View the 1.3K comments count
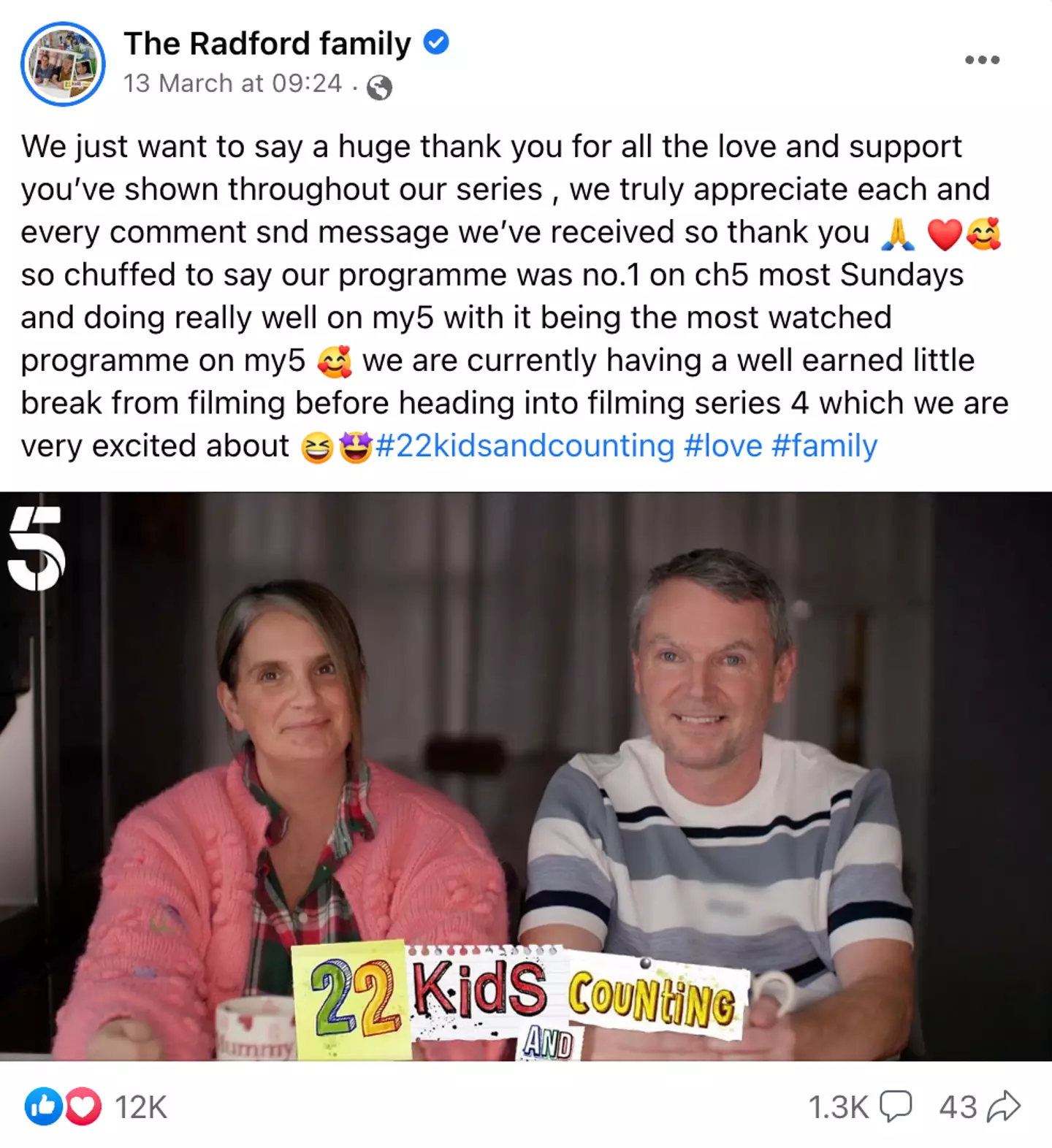The height and width of the screenshot is (1148, 1052). [839, 1107]
